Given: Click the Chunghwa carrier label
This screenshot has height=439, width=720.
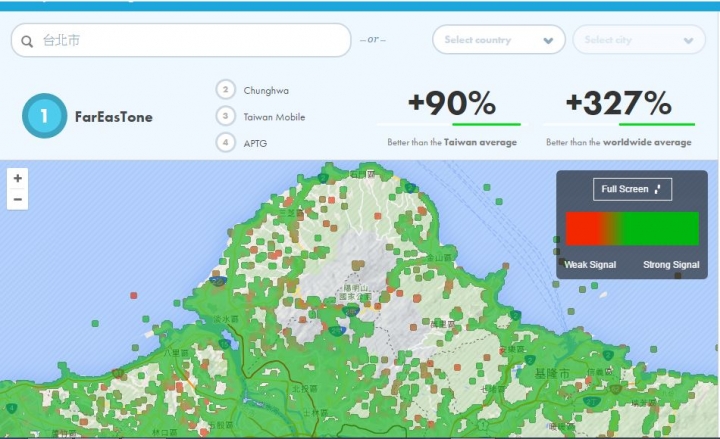Looking at the screenshot, I should (x=266, y=90).
